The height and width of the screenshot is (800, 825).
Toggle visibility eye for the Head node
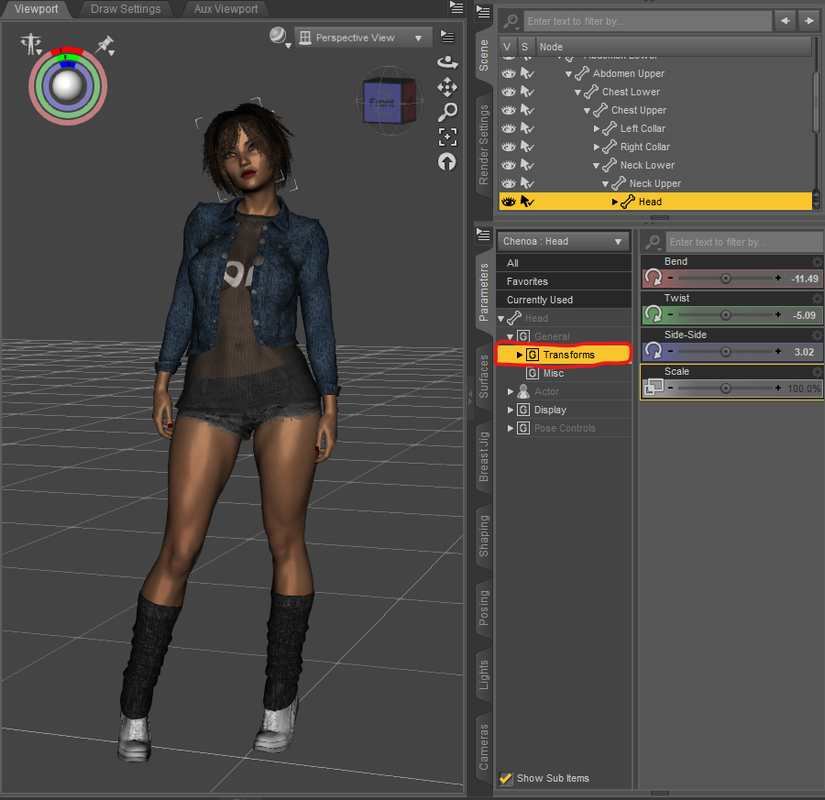508,202
